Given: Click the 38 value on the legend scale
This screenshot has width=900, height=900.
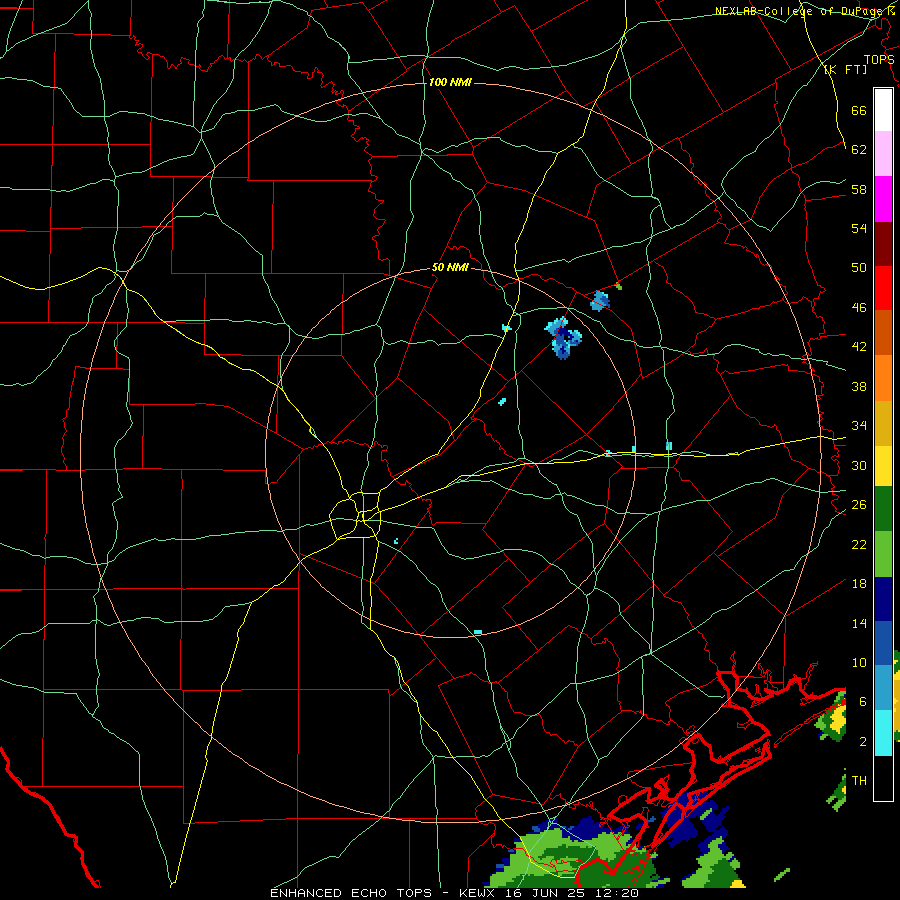Looking at the screenshot, I should click(859, 386).
